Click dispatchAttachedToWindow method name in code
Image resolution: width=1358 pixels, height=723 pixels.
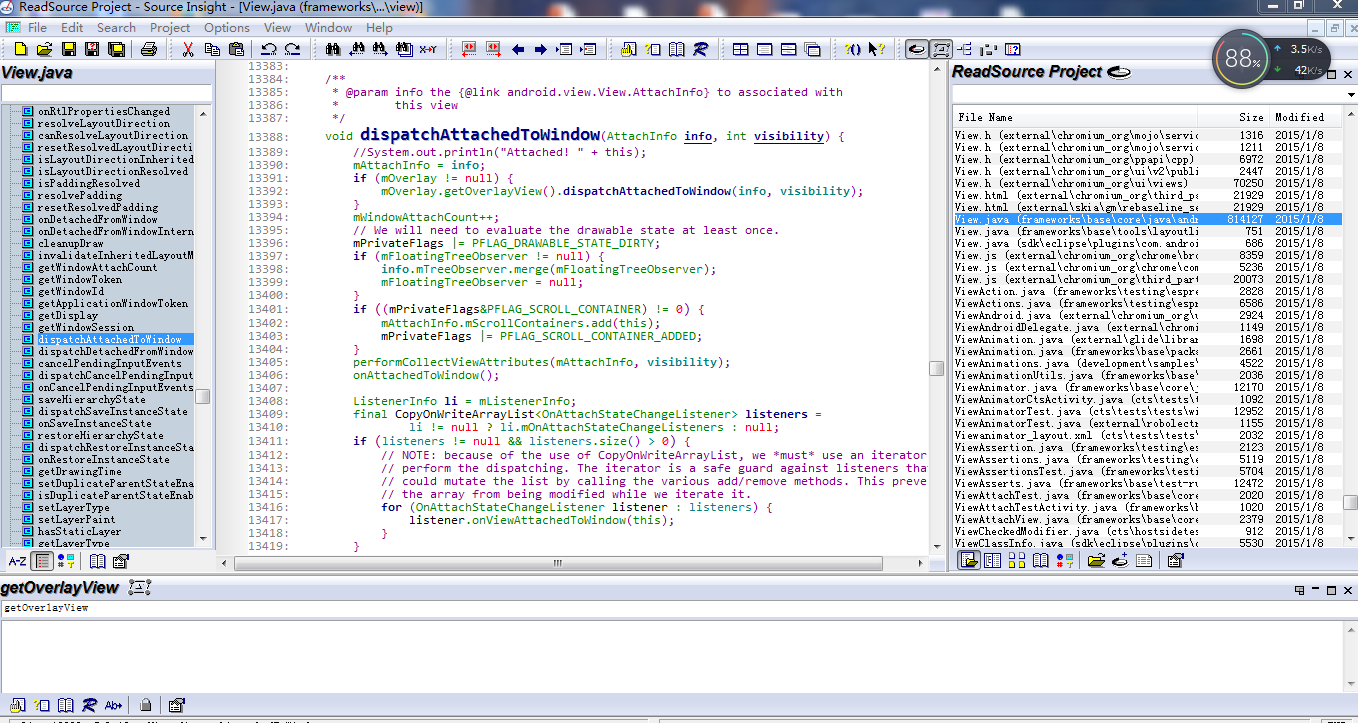pyautogui.click(x=480, y=134)
